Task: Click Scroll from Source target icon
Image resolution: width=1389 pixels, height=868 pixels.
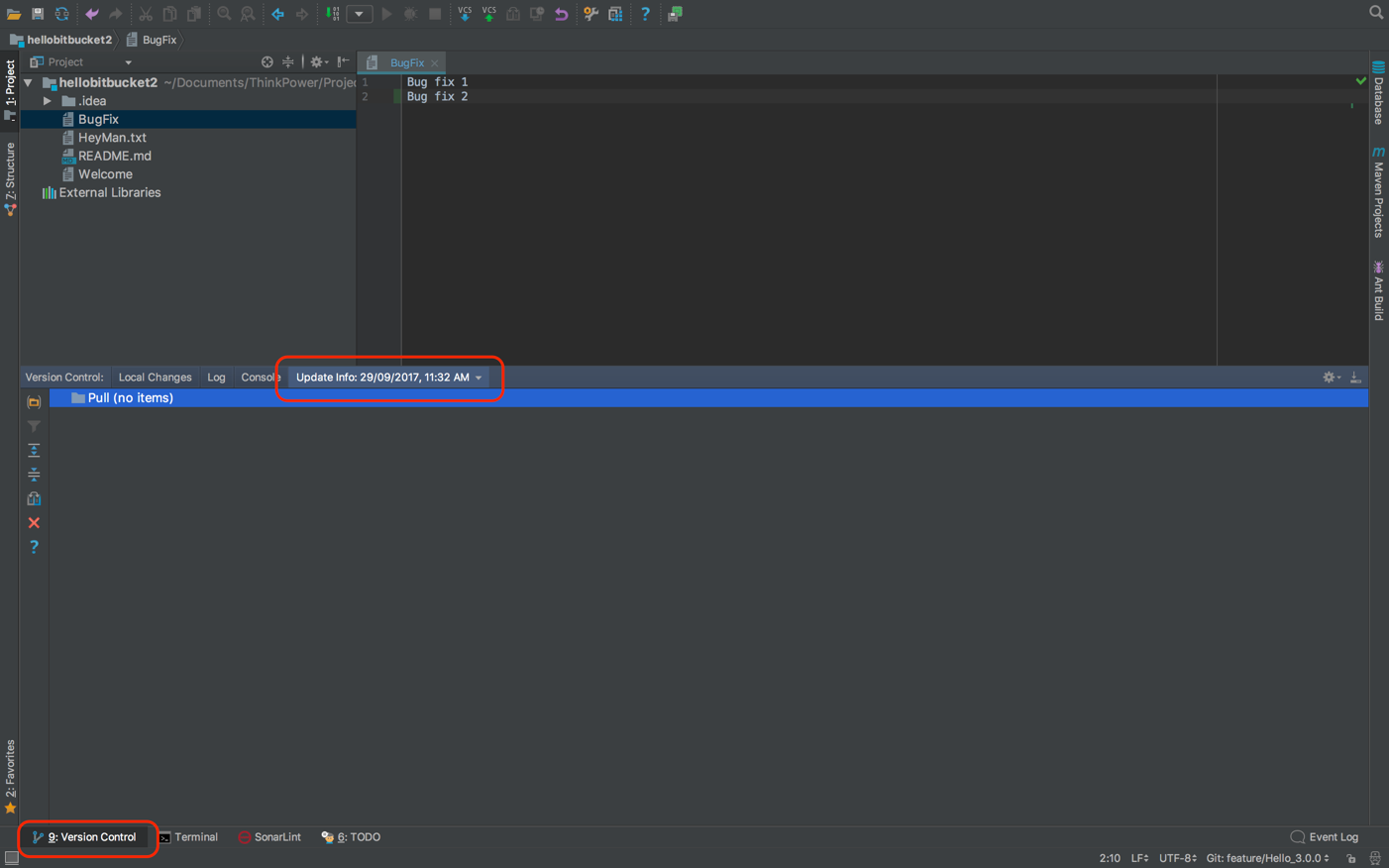Action: point(267,61)
